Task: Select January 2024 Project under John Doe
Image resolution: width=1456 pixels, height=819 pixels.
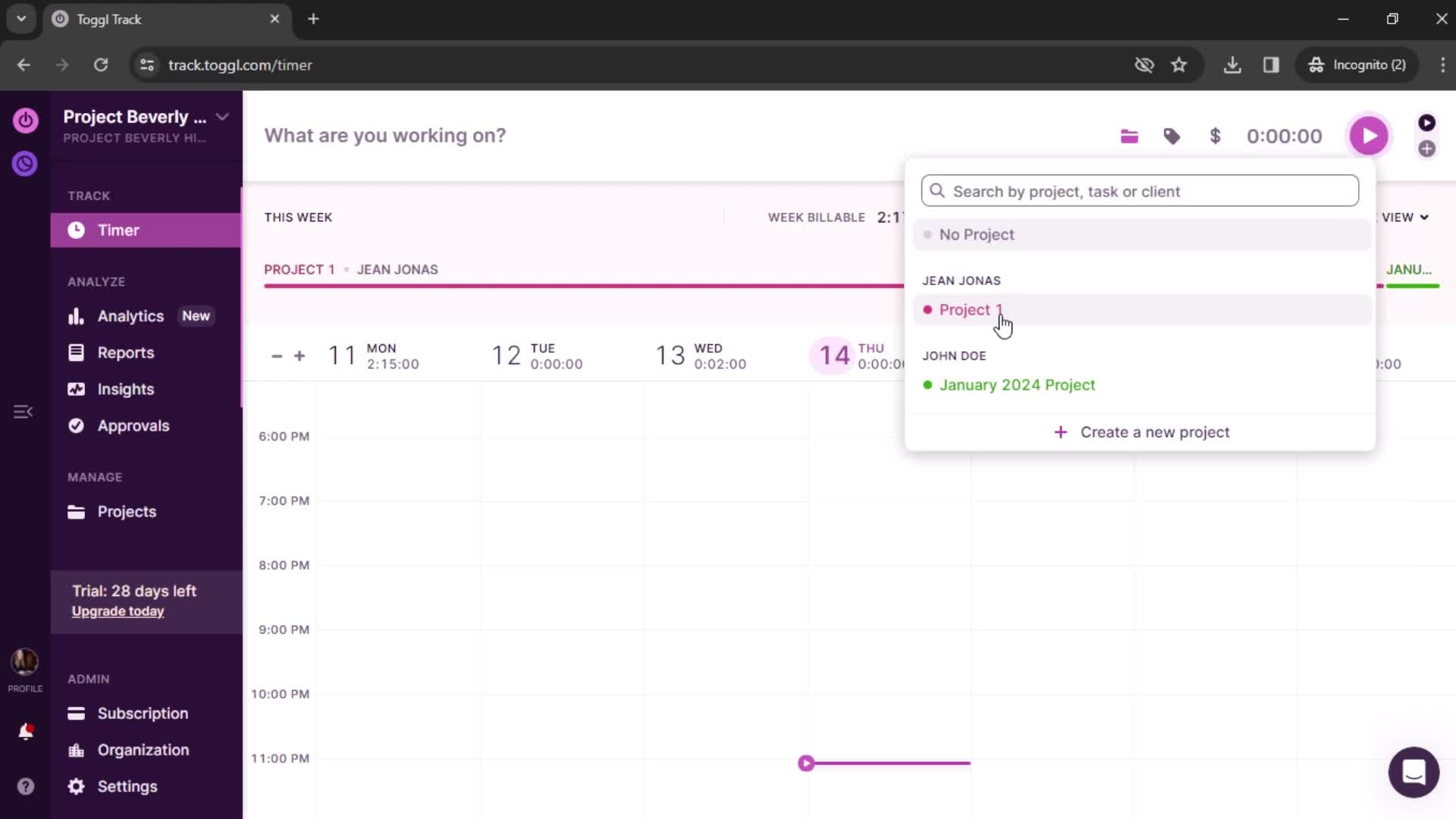Action: pyautogui.click(x=1016, y=384)
